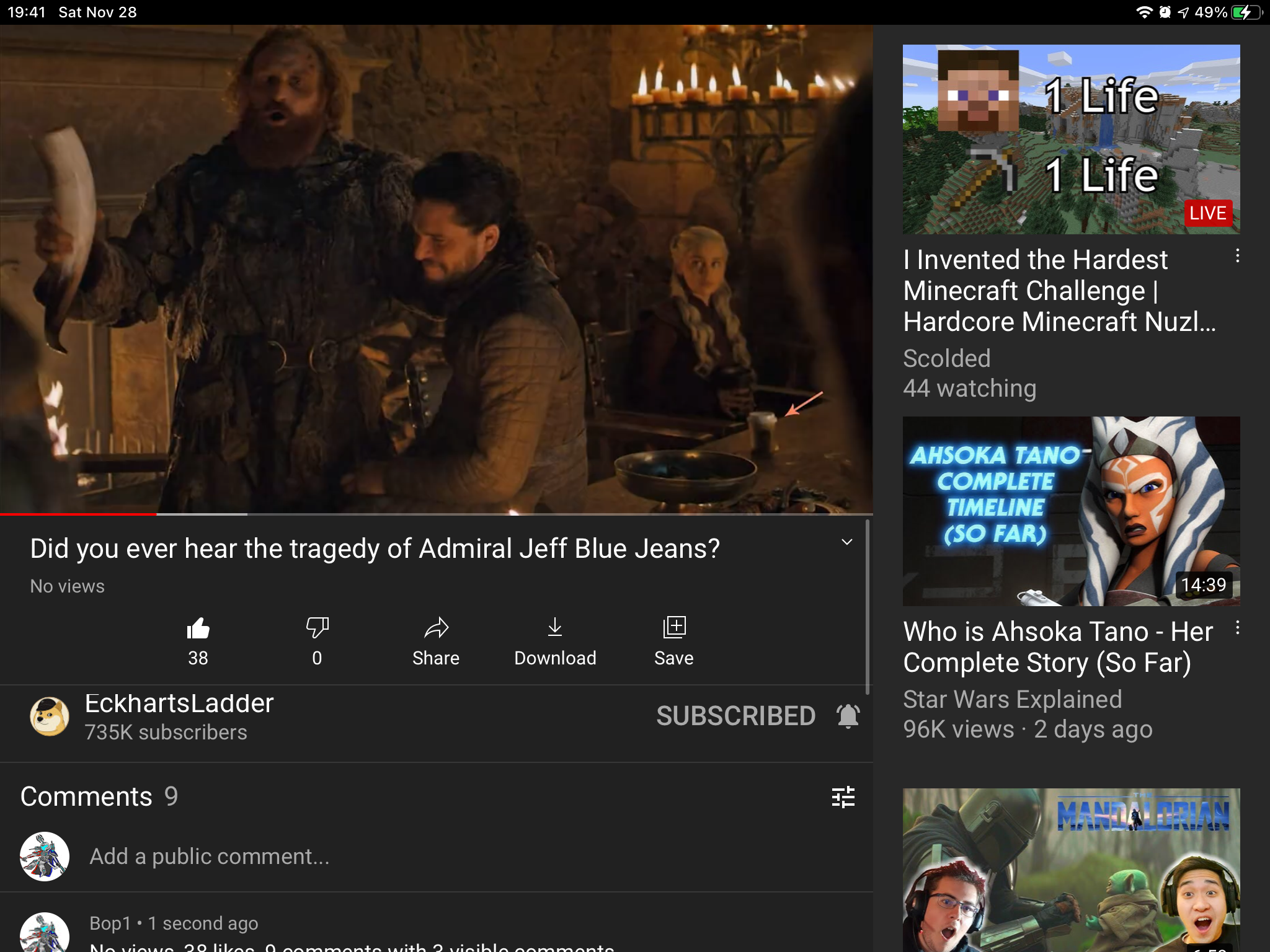1270x952 pixels.
Task: Add a public comment field
Action: (x=210, y=857)
